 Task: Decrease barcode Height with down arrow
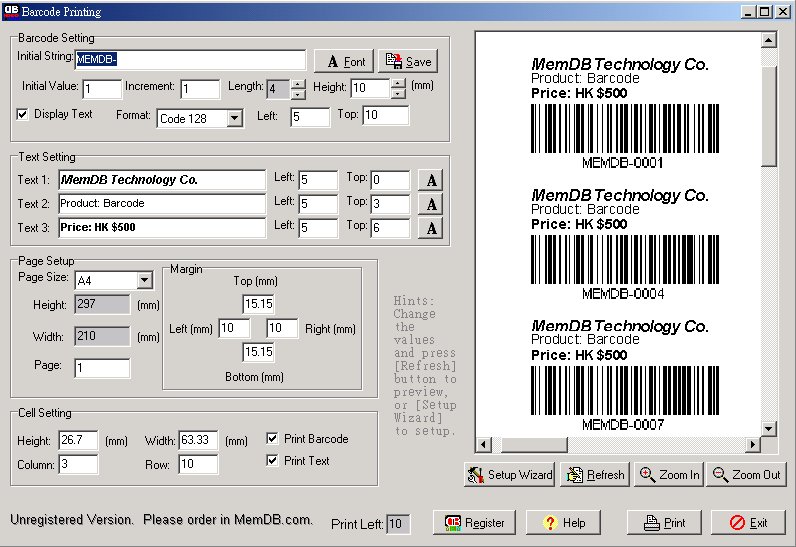[x=399, y=93]
